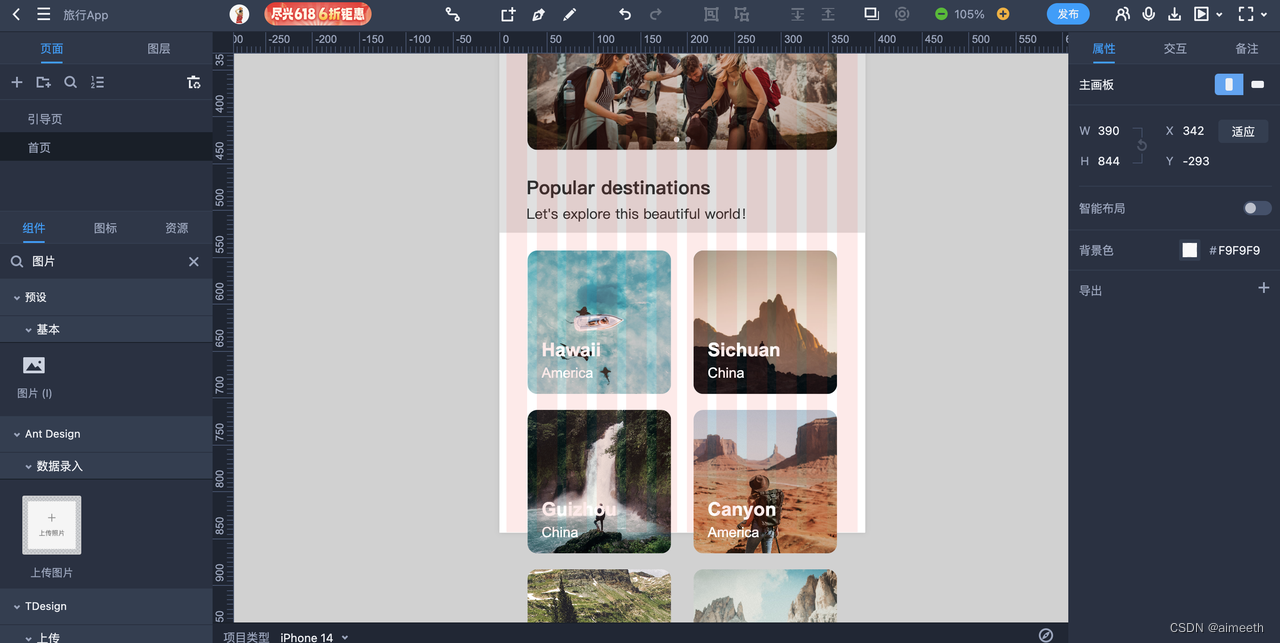Click the group objects icon
This screenshot has width=1280, height=643.
pyautogui.click(x=711, y=14)
